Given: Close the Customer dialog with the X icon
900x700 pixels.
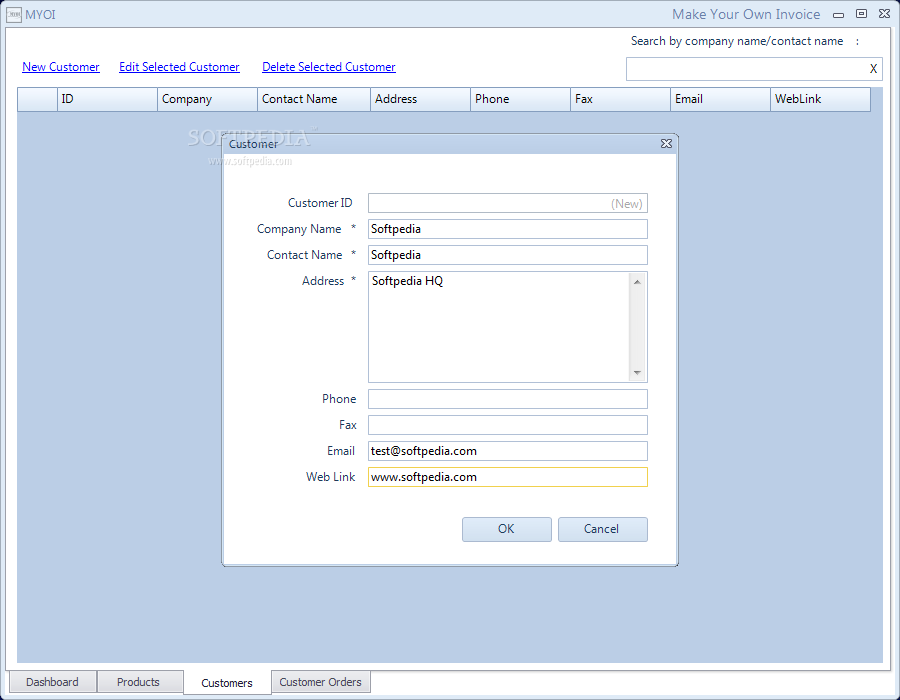Looking at the screenshot, I should coord(666,143).
